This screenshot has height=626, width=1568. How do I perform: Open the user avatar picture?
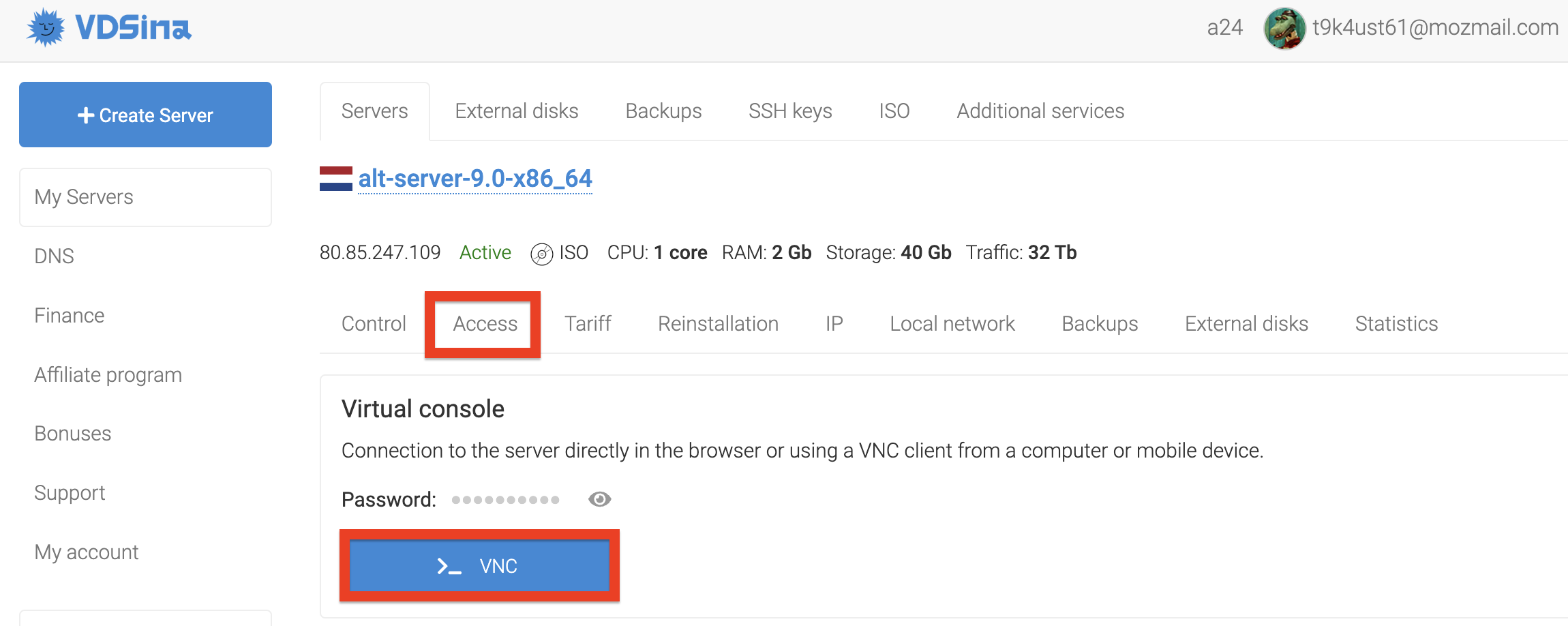[1284, 28]
